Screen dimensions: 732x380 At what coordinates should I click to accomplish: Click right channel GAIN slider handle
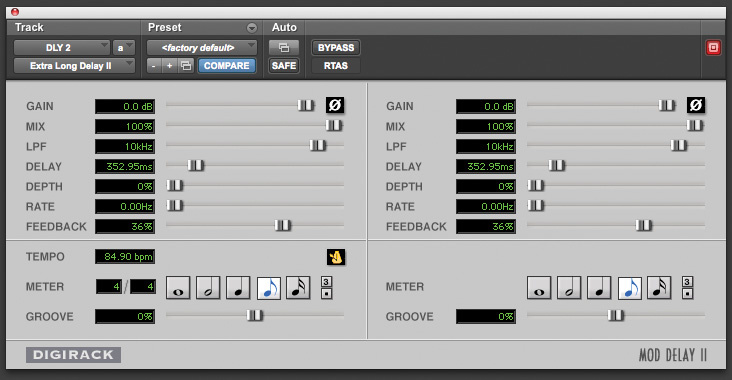pos(667,106)
